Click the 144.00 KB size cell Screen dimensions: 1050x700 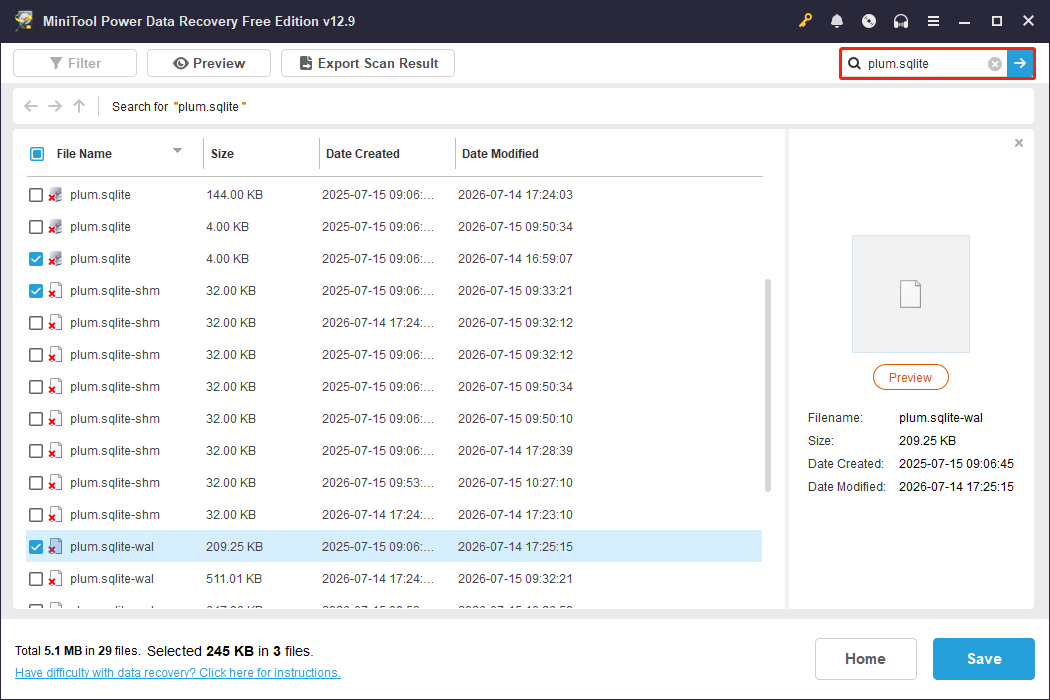tap(234, 195)
